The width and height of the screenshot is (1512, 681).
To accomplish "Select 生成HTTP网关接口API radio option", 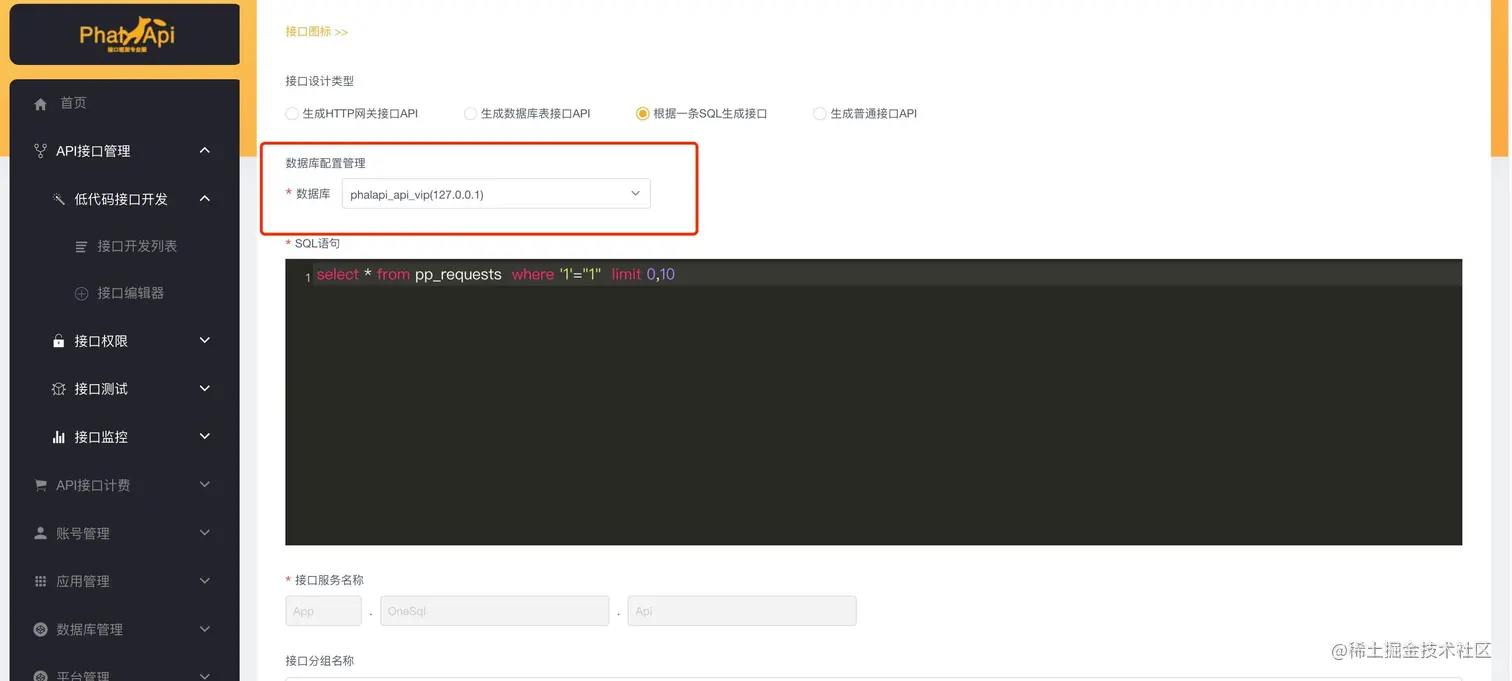I will [292, 114].
